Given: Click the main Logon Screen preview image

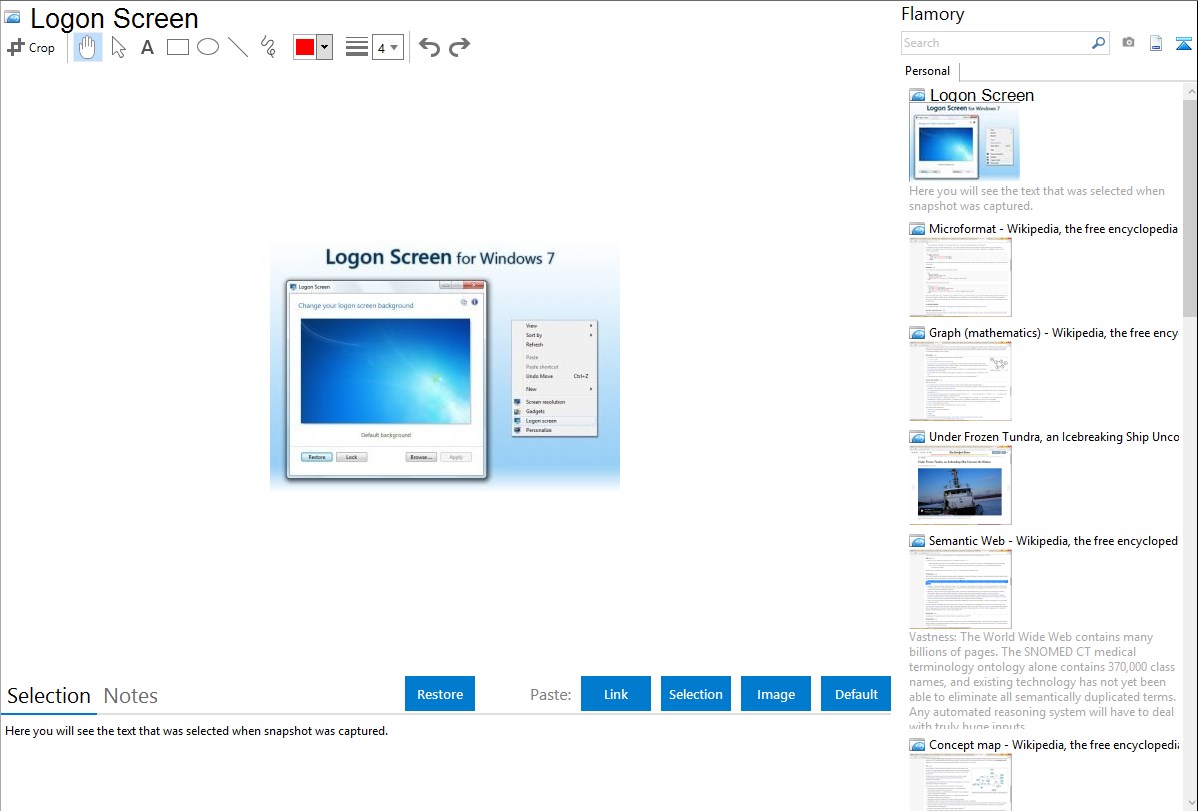Looking at the screenshot, I should tap(445, 366).
